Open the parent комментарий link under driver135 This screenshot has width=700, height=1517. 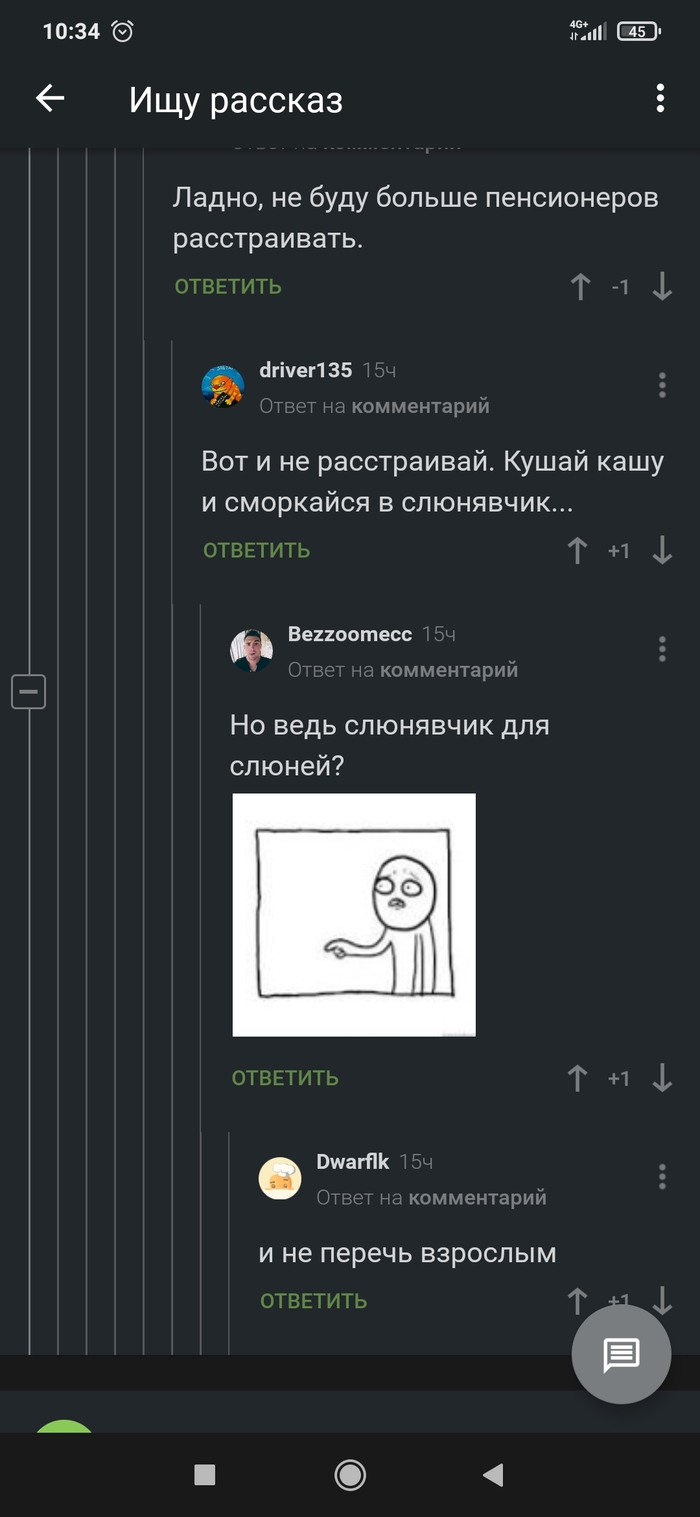click(421, 406)
